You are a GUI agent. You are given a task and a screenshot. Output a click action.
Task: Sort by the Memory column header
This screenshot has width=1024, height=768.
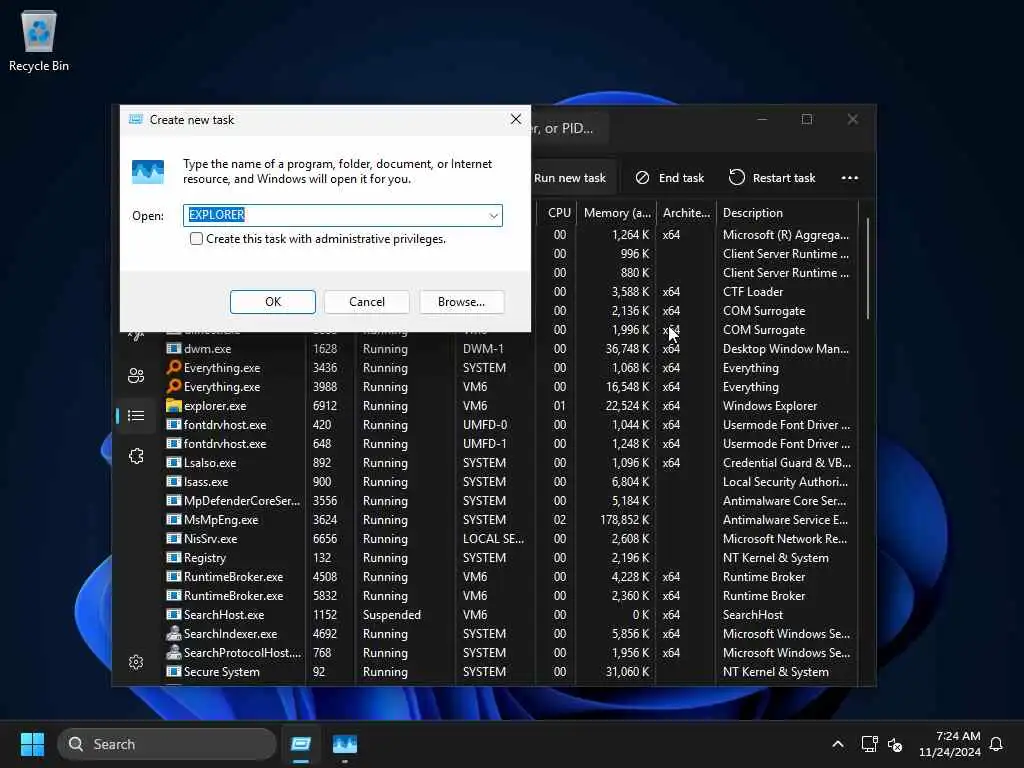click(616, 213)
